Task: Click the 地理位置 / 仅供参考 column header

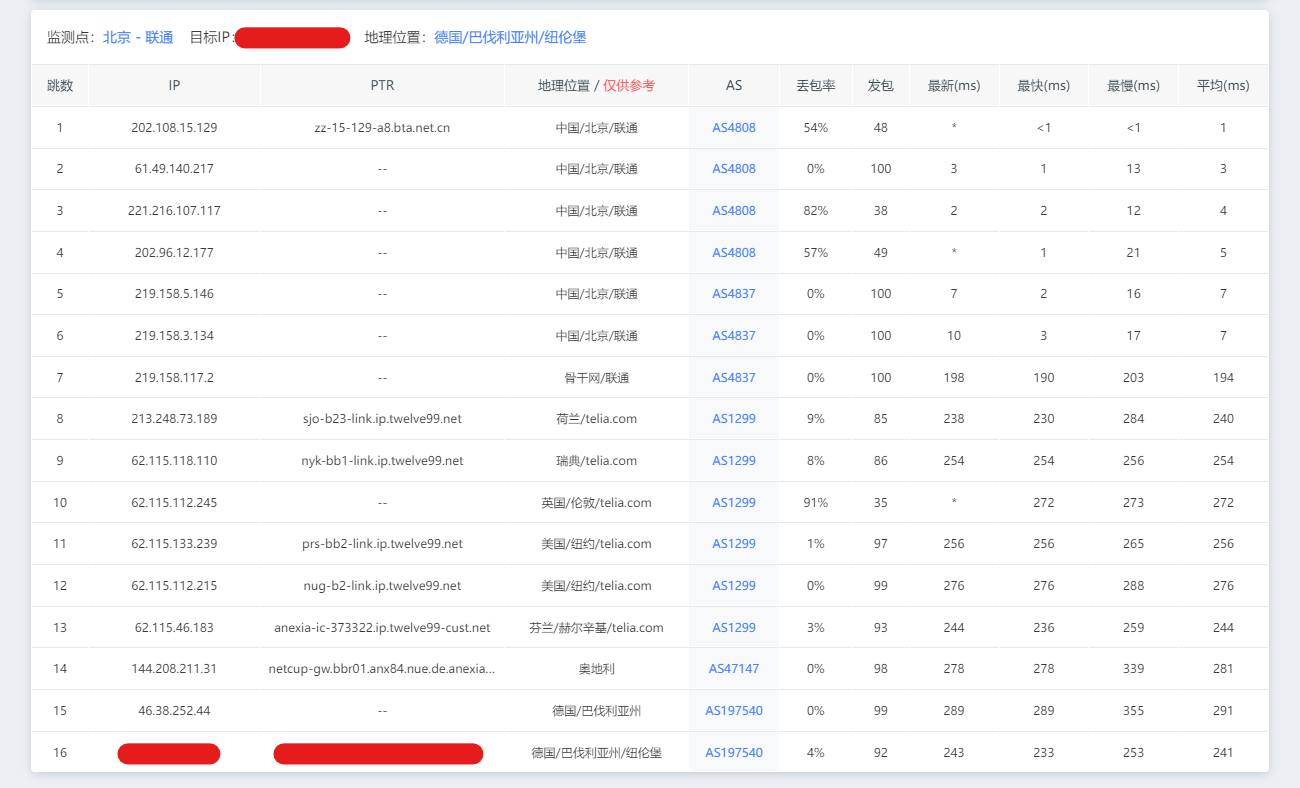Action: [x=596, y=86]
